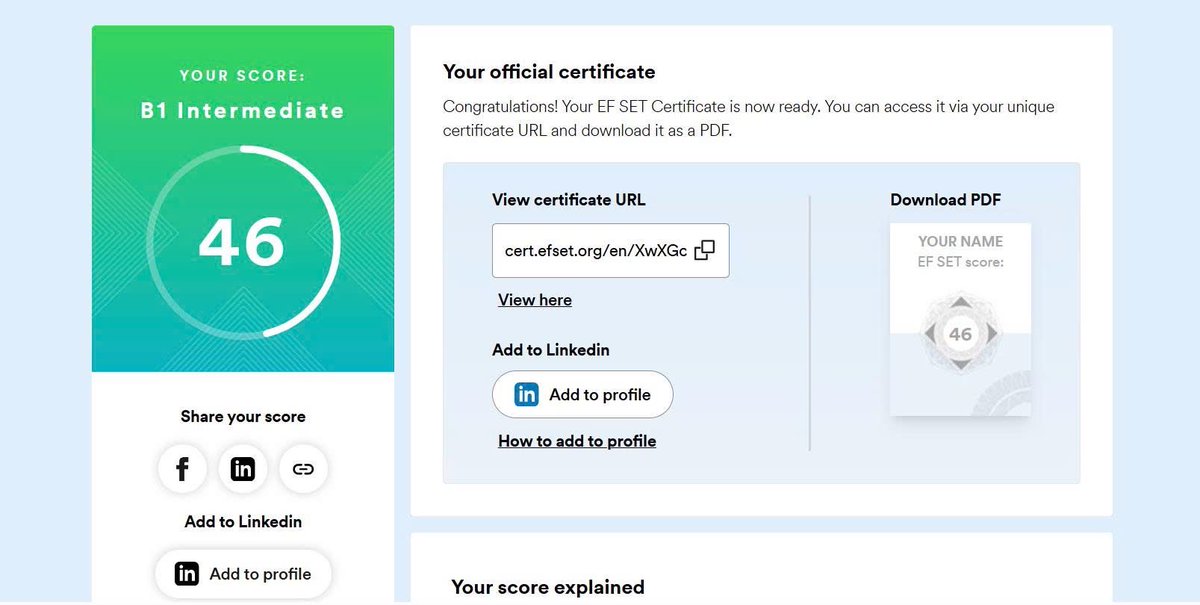Click 'Share your score' heading
The height and width of the screenshot is (605, 1200).
click(x=243, y=417)
